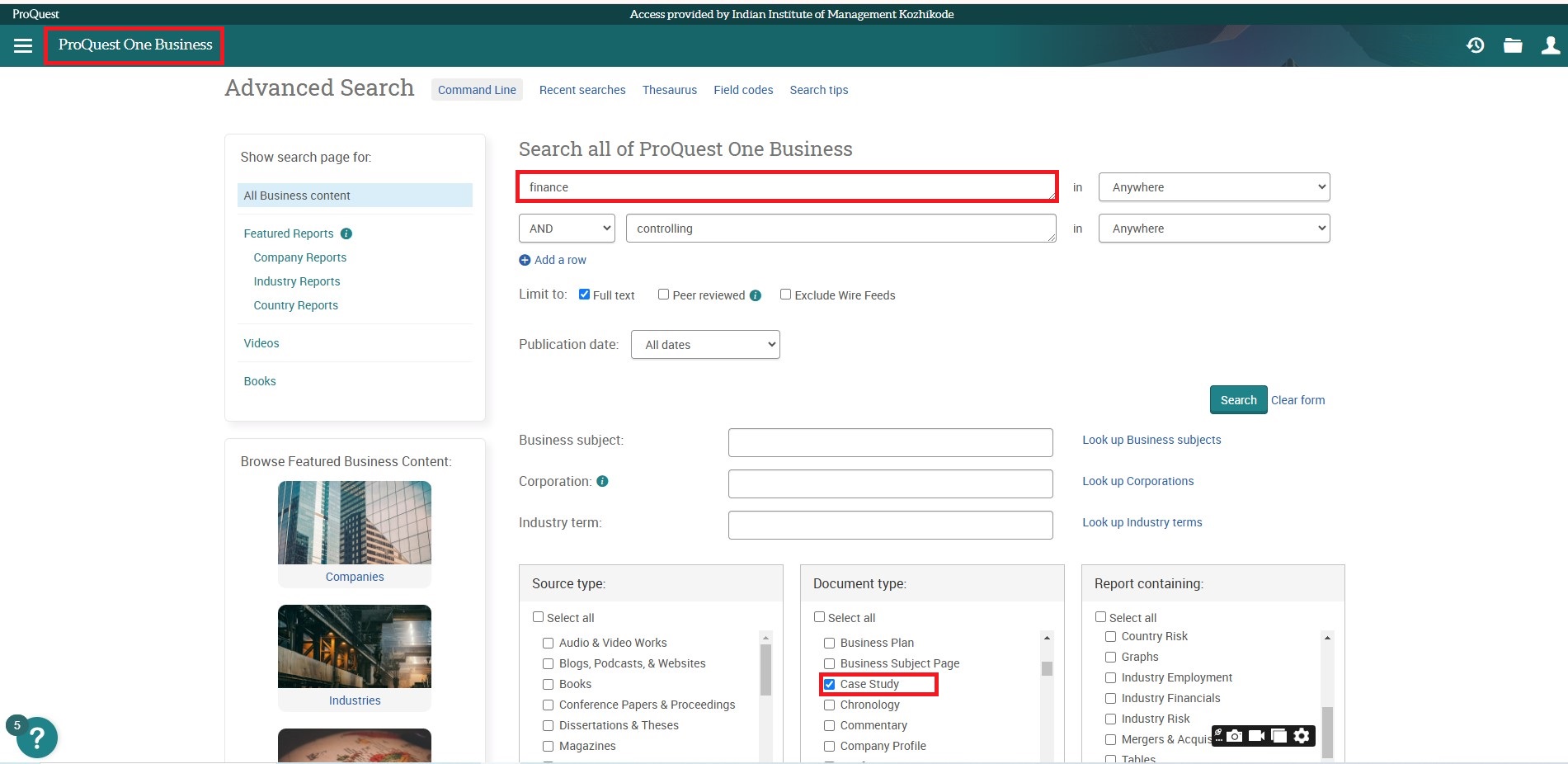This screenshot has height=764, width=1568.
Task: Uncheck the Full text checkbox
Action: point(584,295)
